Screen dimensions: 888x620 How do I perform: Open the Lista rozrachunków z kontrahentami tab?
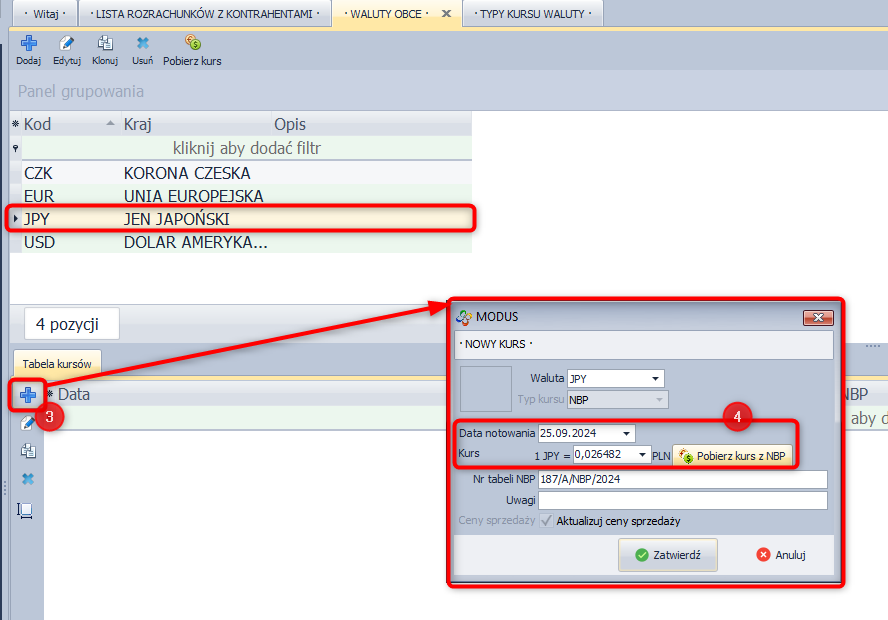coord(207,14)
